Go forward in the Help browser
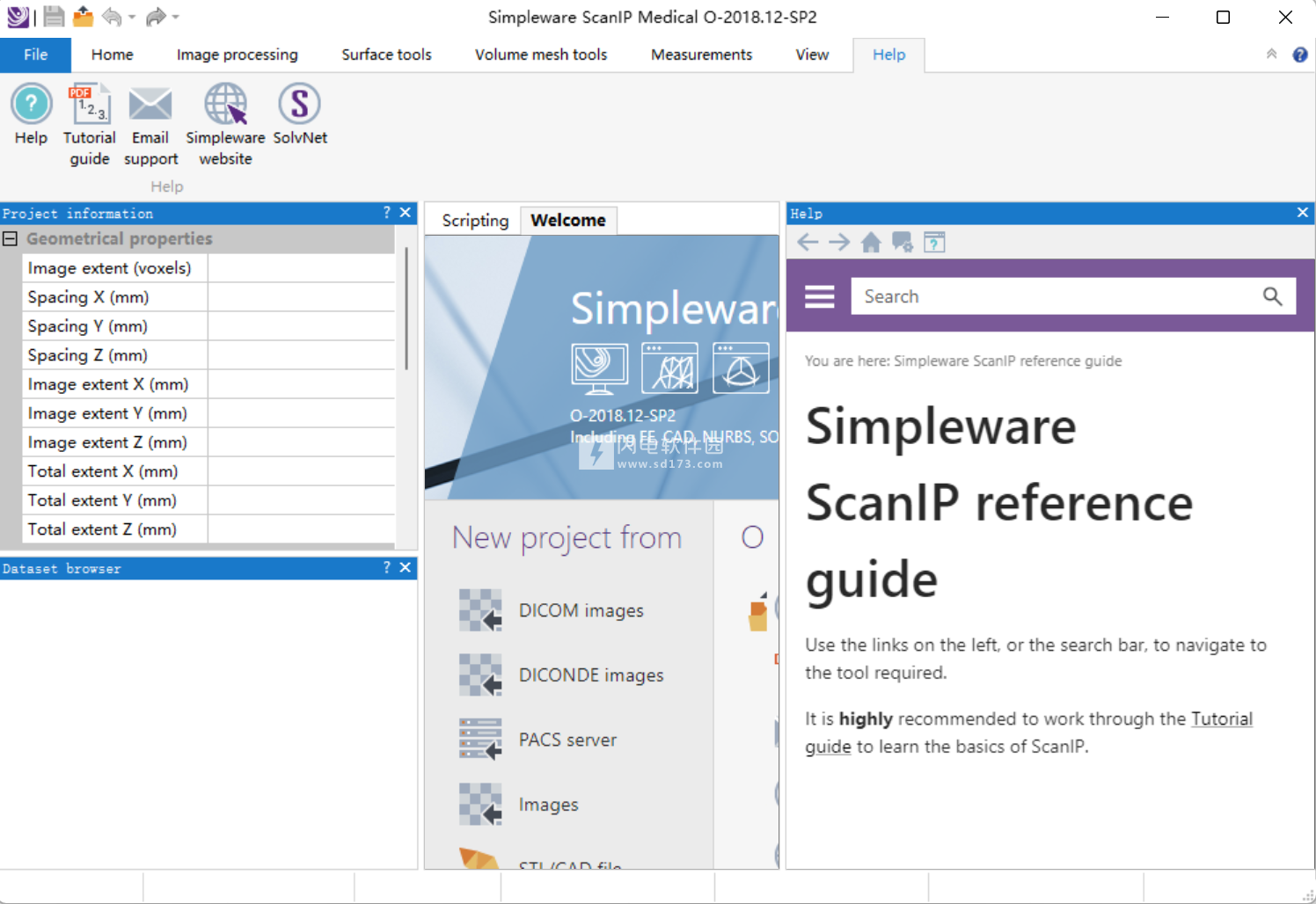 (839, 242)
